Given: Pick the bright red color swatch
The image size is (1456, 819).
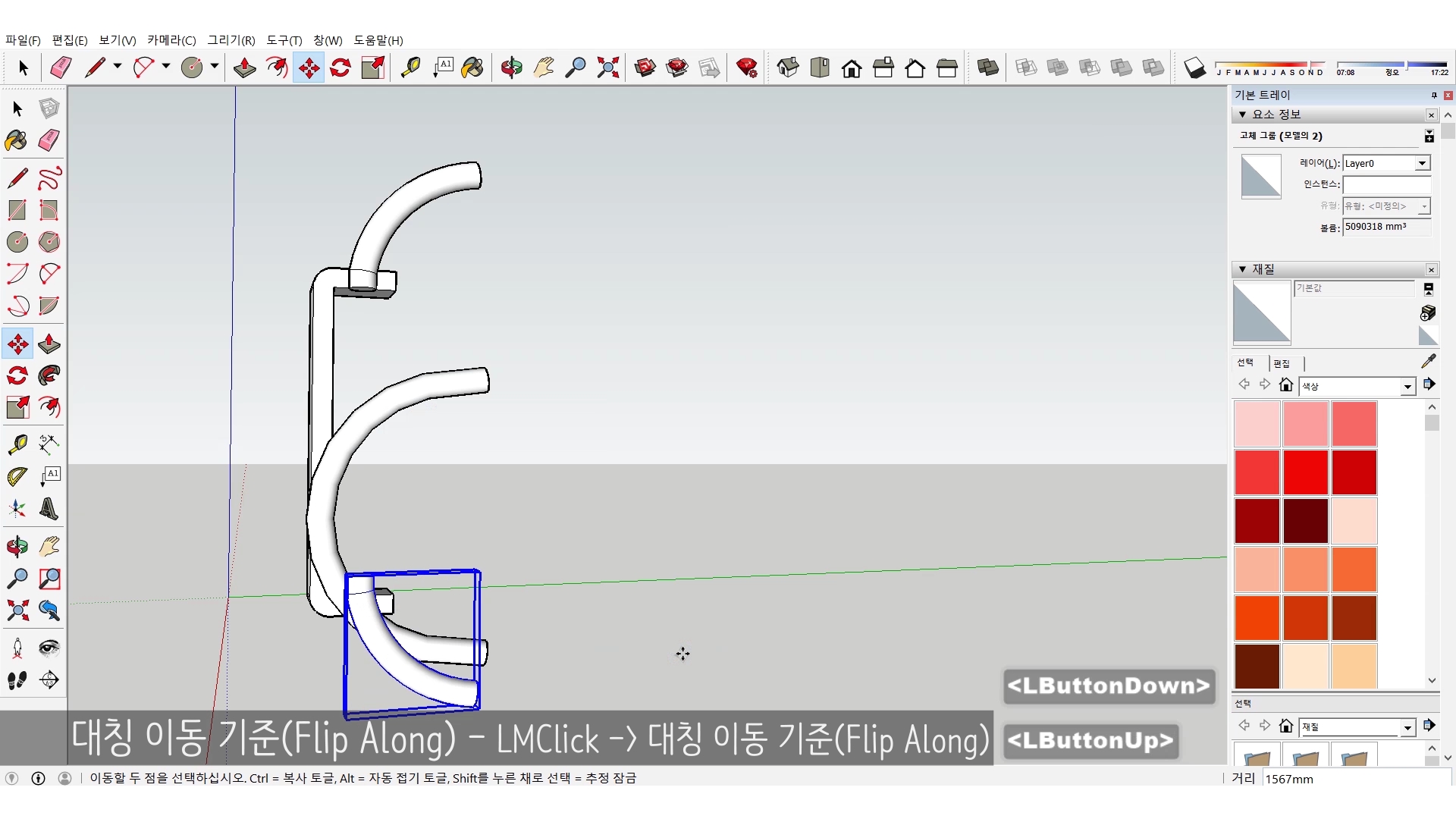Looking at the screenshot, I should 1305,472.
